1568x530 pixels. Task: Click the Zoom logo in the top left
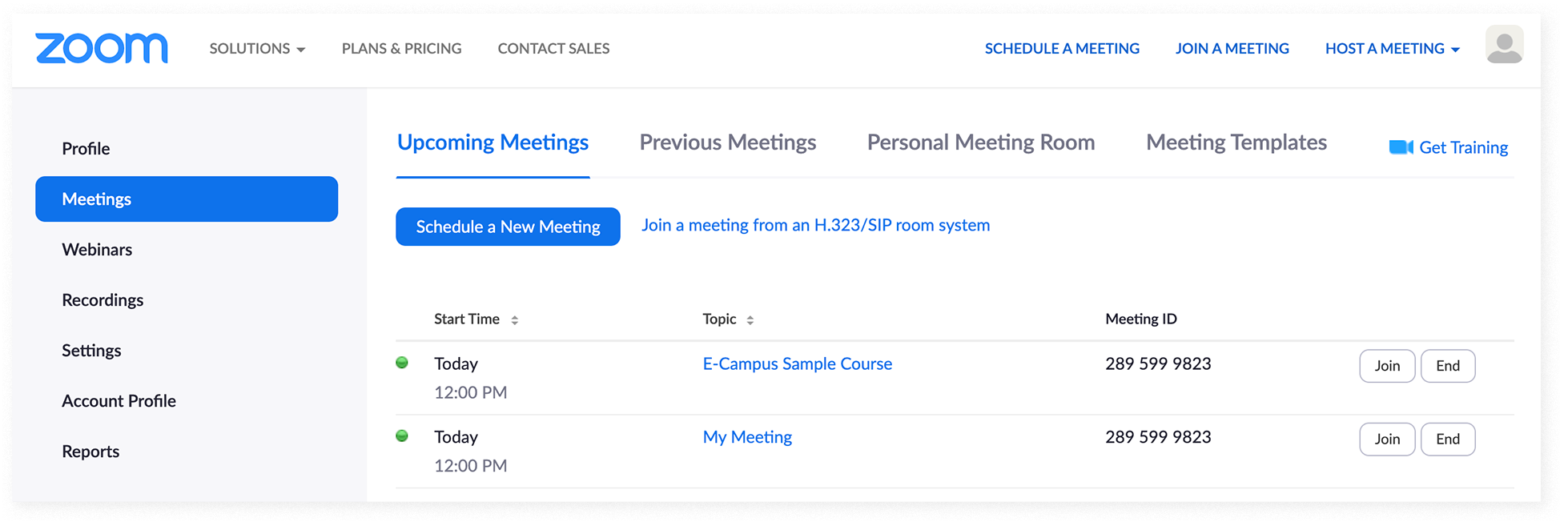tap(101, 48)
